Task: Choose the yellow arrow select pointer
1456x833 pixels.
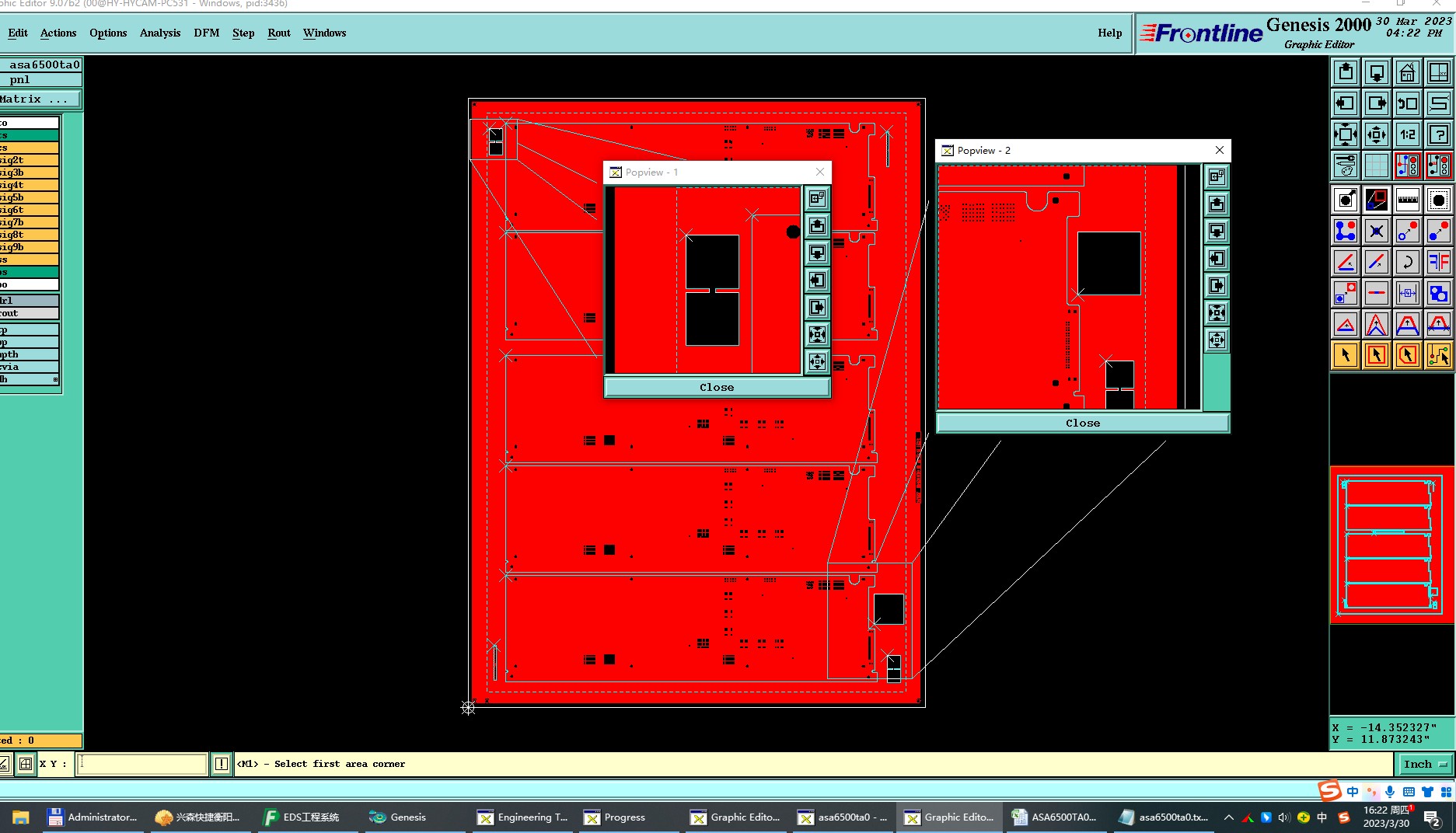Action: [x=1345, y=355]
